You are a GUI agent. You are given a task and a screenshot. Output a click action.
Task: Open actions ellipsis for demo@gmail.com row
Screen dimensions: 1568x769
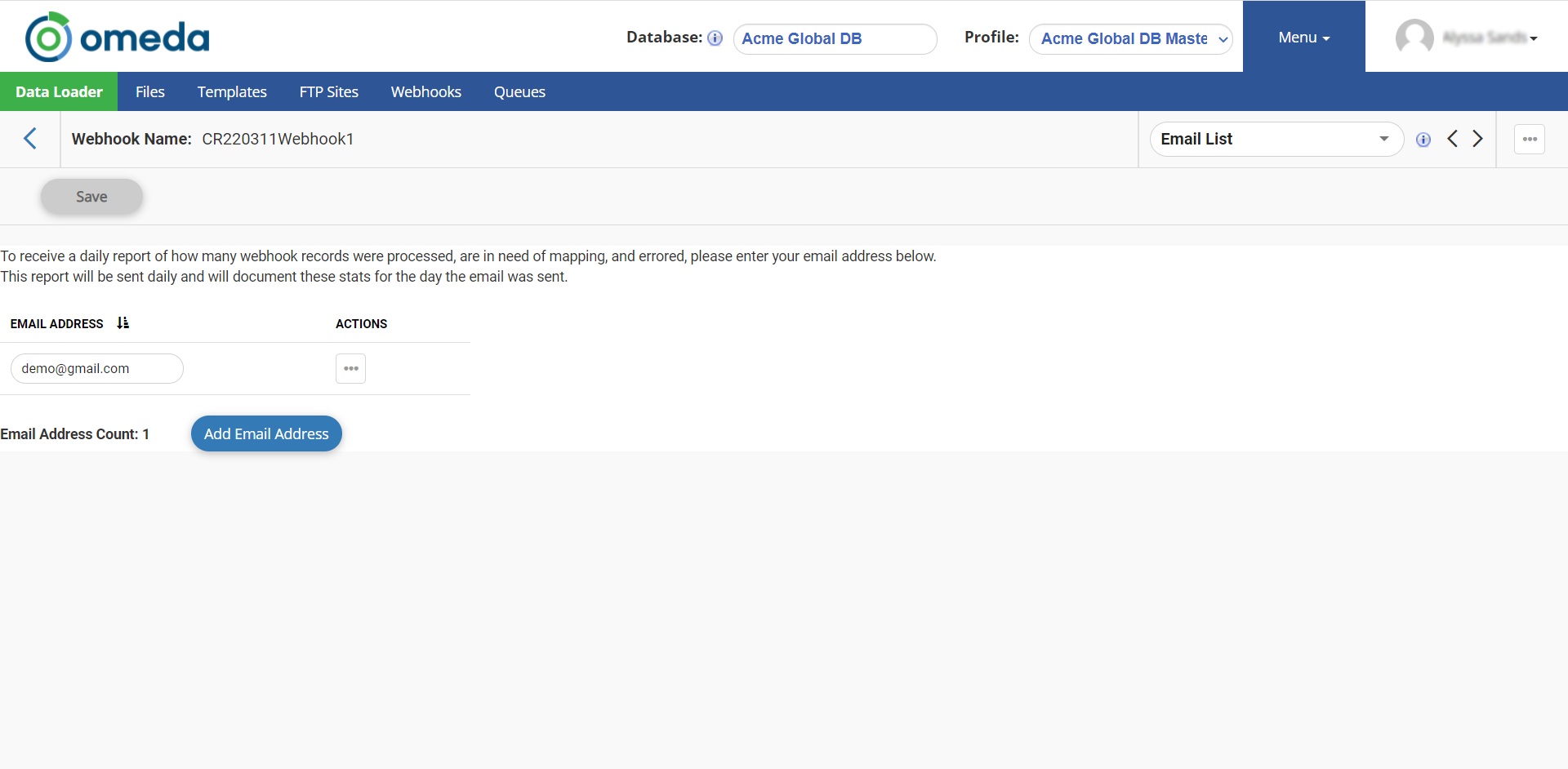350,369
